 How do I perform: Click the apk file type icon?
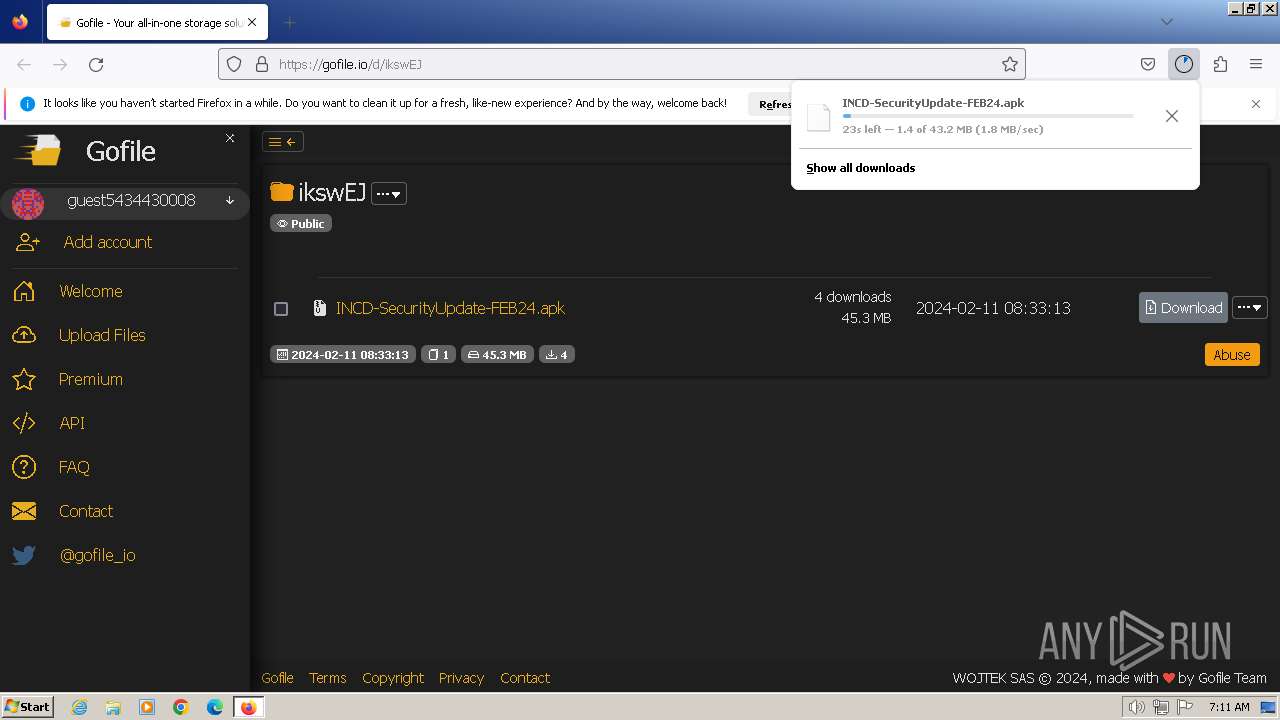(320, 308)
